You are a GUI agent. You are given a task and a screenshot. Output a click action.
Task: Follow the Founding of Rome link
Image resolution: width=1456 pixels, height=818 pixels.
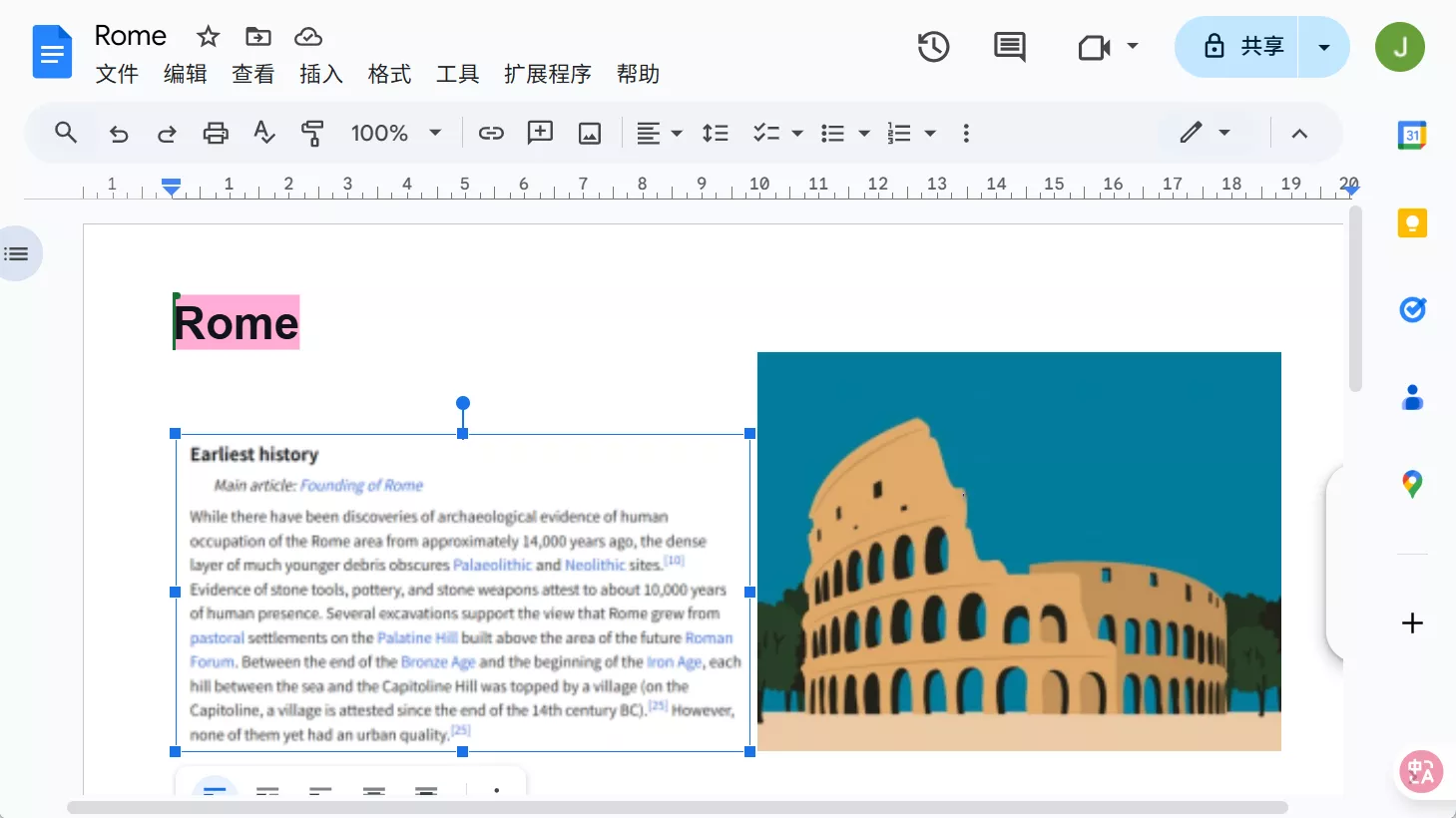(361, 486)
